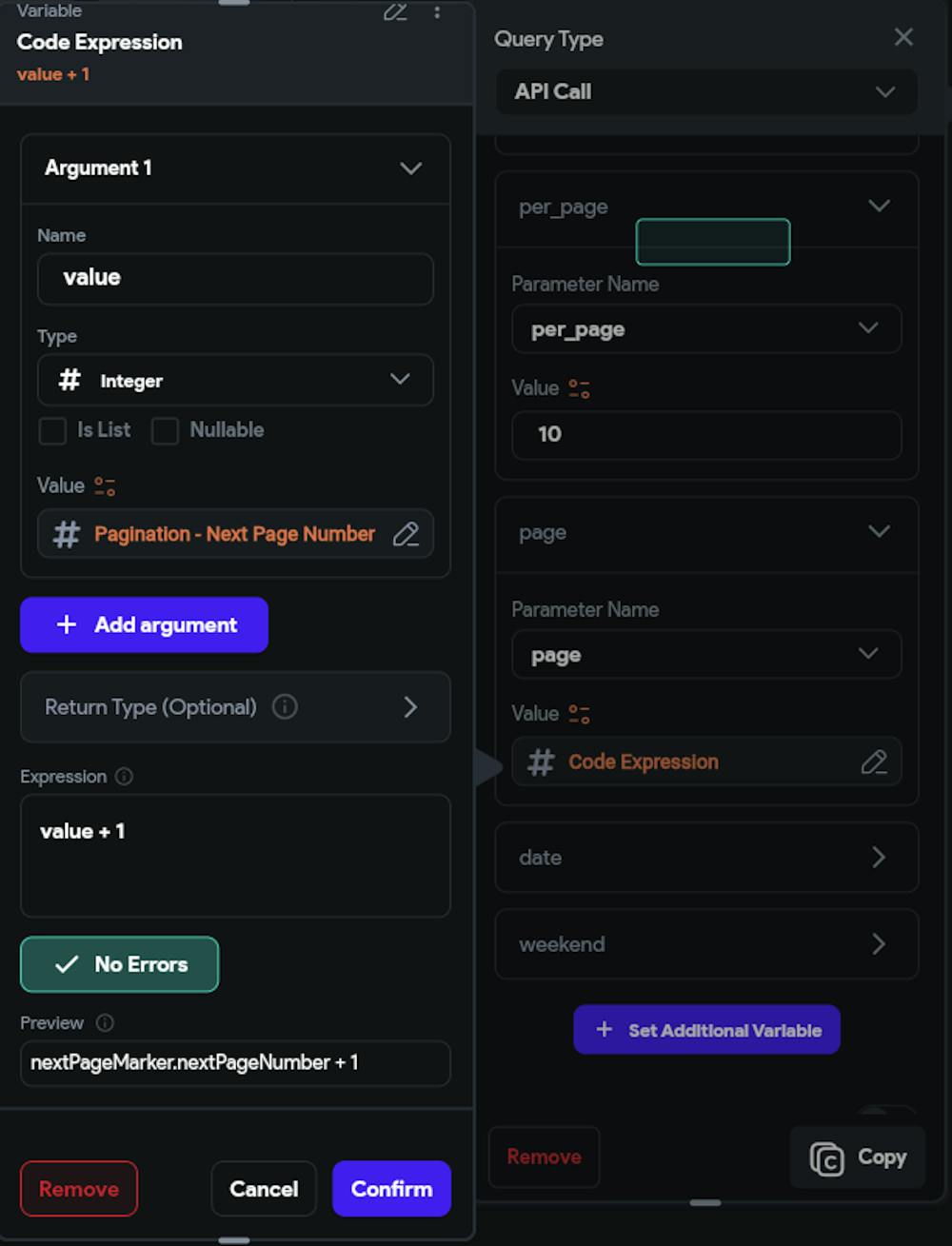Click the info icon beside Expression label
This screenshot has height=1246, width=952.
tap(124, 777)
